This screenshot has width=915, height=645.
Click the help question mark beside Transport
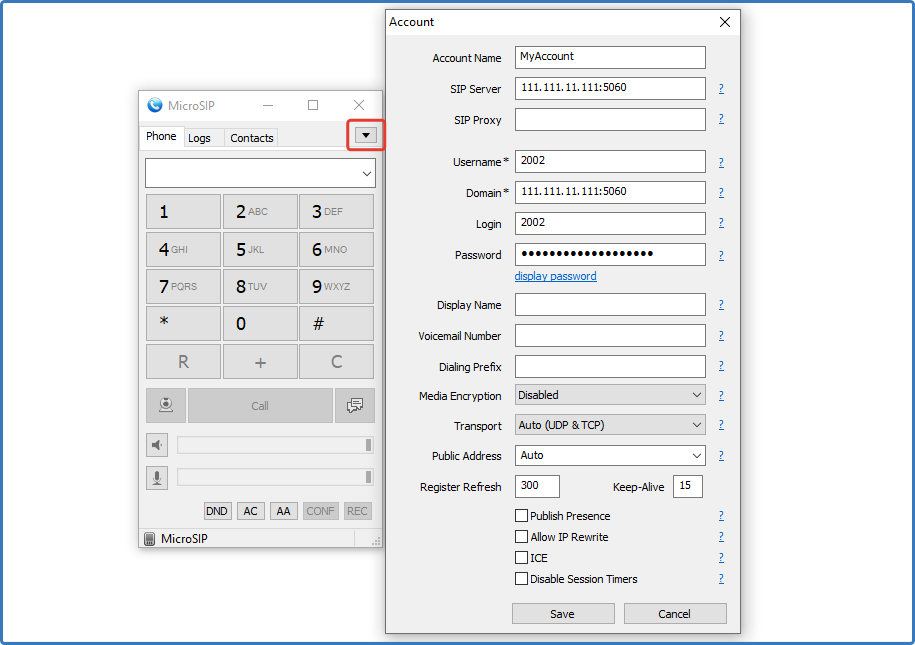pos(720,425)
